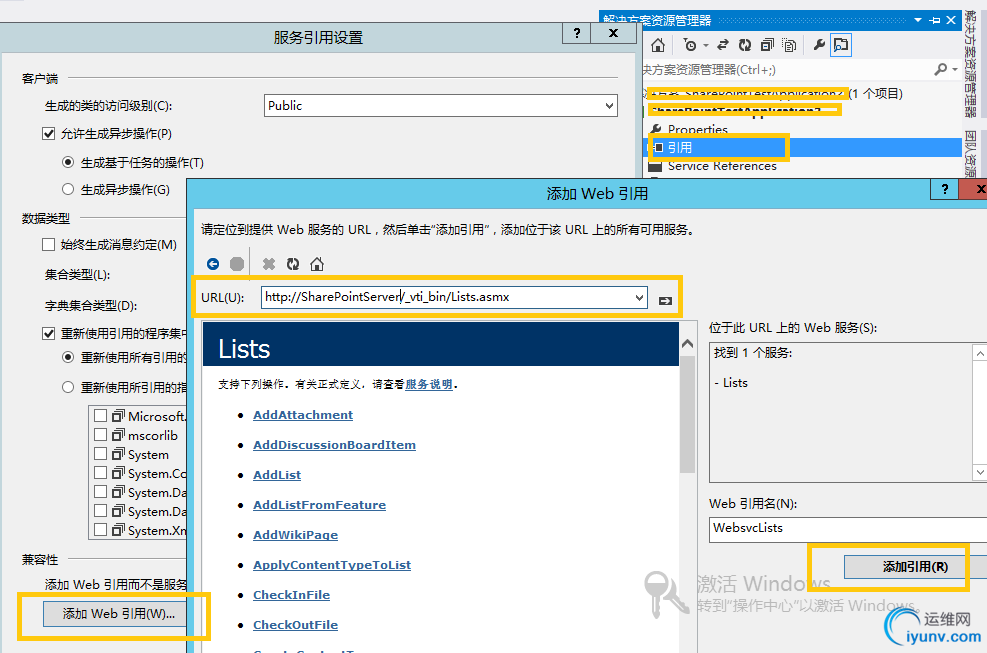This screenshot has width=987, height=653.
Task: Click the Go arrow icon next to URL field
Action: (665, 300)
